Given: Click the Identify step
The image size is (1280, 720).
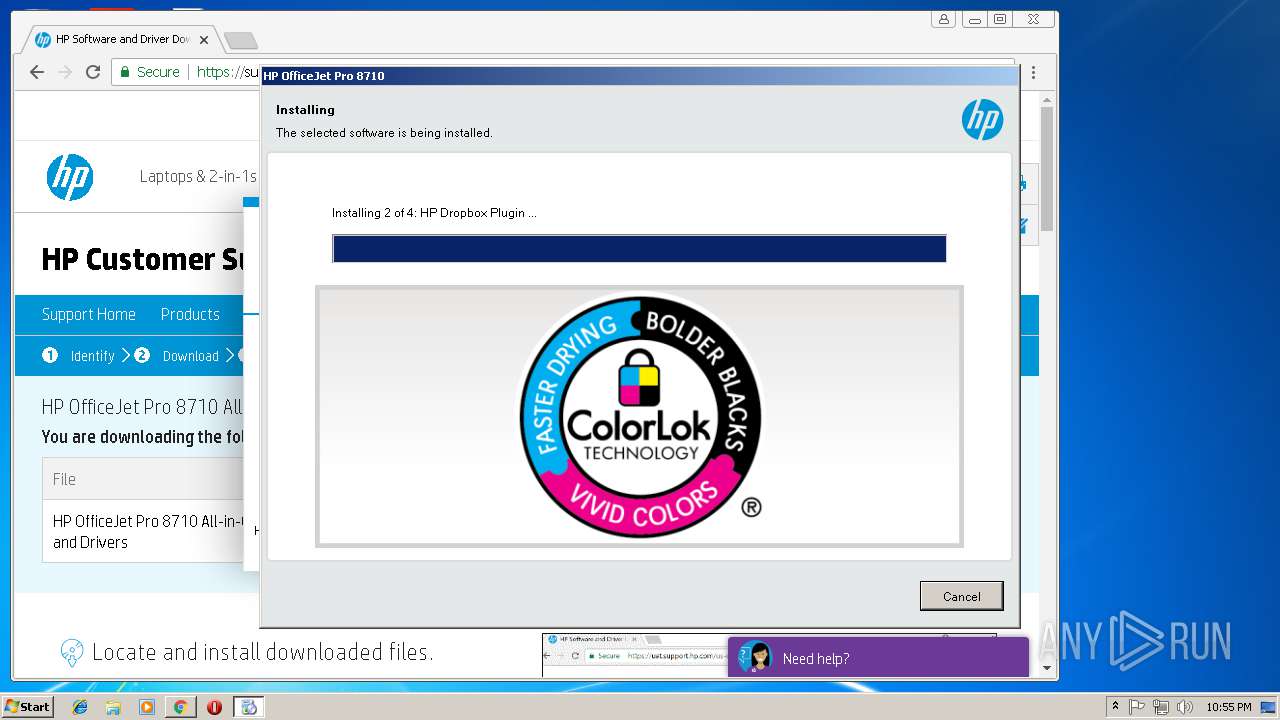Looking at the screenshot, I should (x=79, y=356).
